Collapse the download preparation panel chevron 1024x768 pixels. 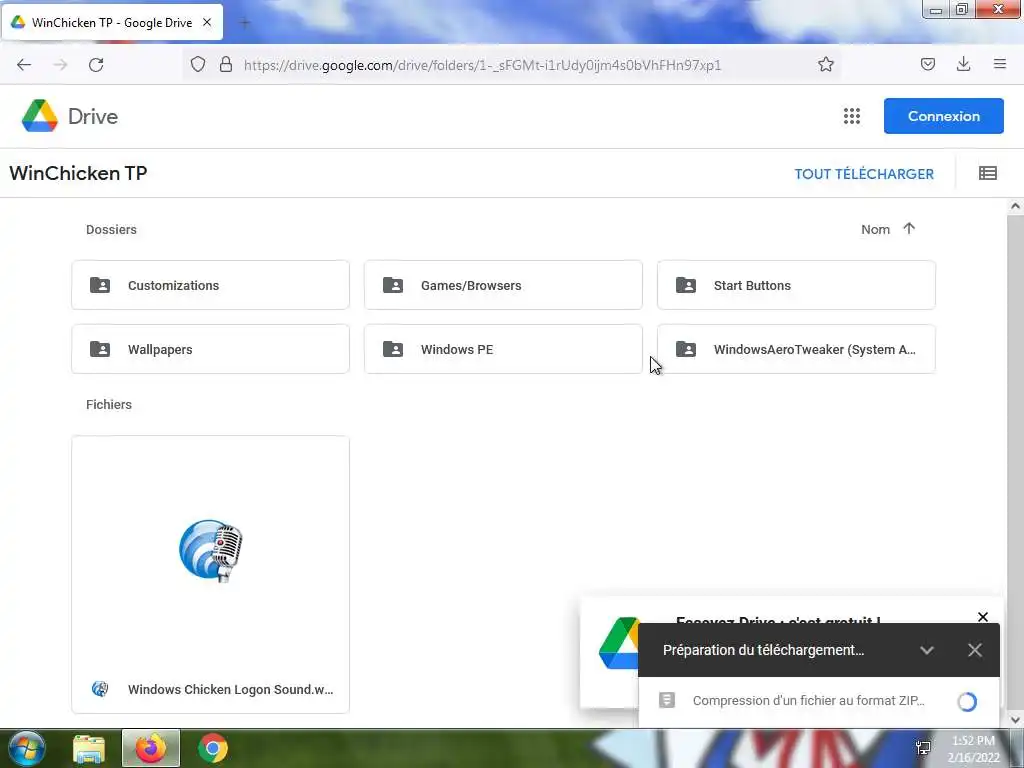pos(927,650)
